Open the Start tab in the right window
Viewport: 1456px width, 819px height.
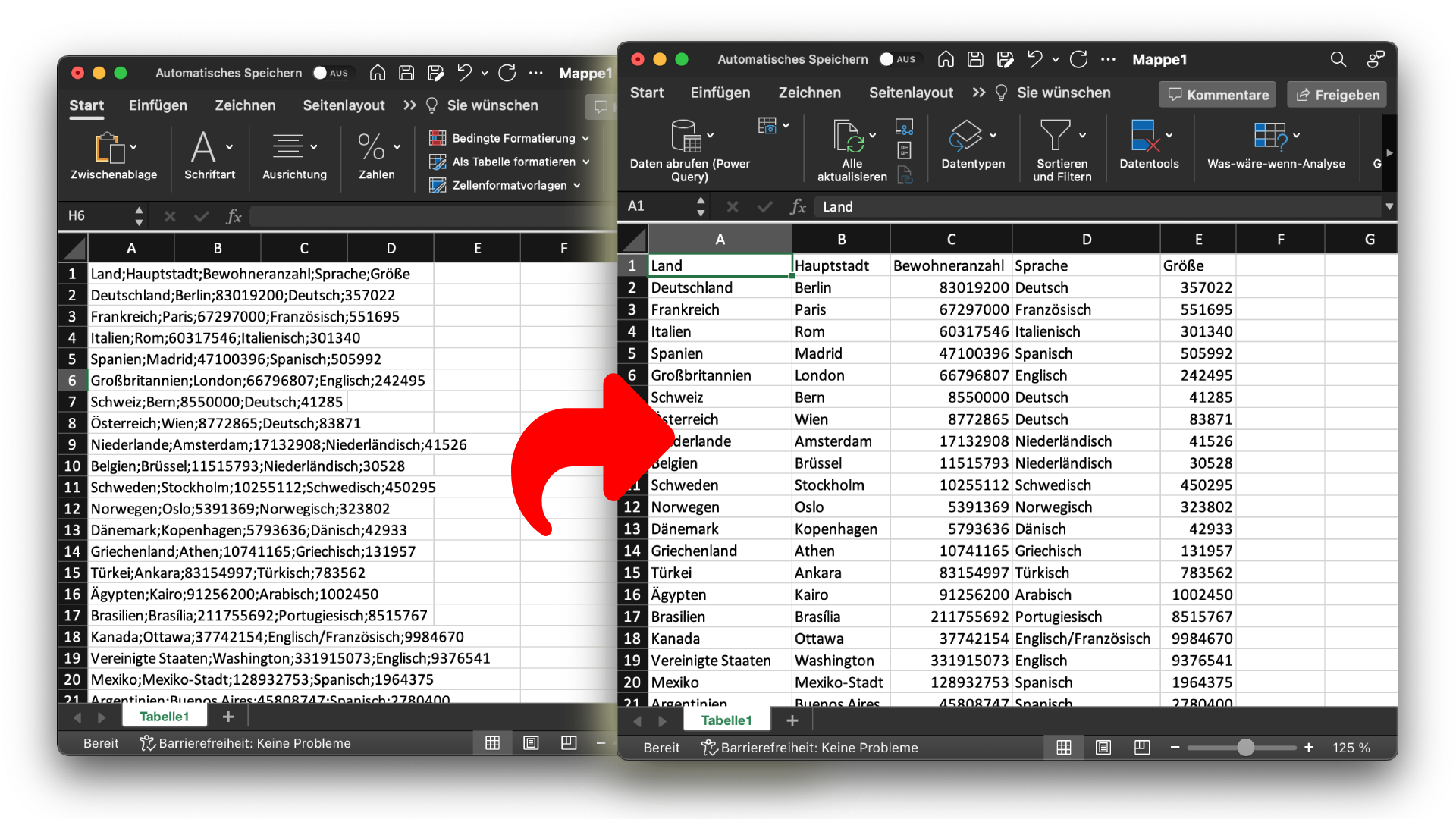pos(647,93)
